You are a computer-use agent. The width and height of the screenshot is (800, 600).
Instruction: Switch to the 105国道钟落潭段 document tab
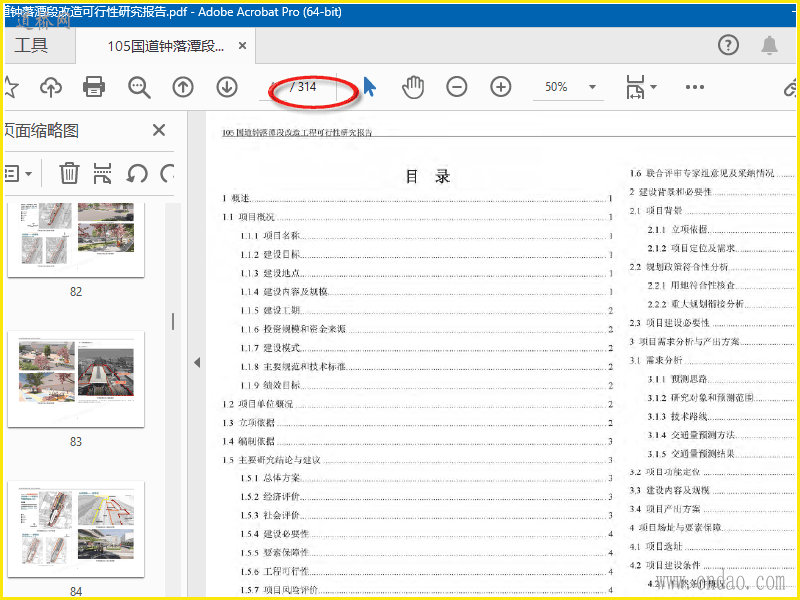click(x=165, y=46)
